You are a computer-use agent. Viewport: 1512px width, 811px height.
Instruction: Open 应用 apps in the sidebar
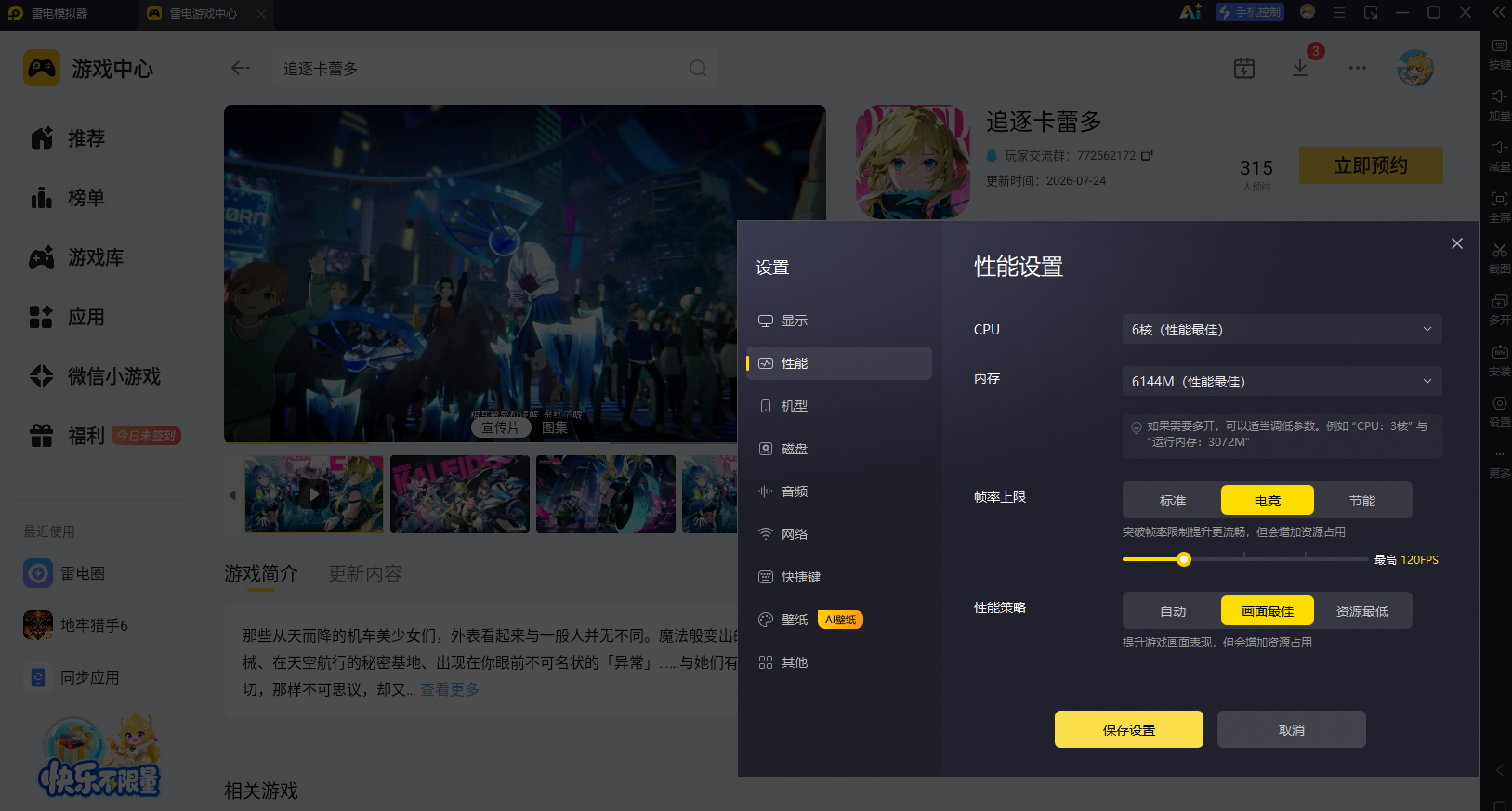pyautogui.click(x=67, y=317)
